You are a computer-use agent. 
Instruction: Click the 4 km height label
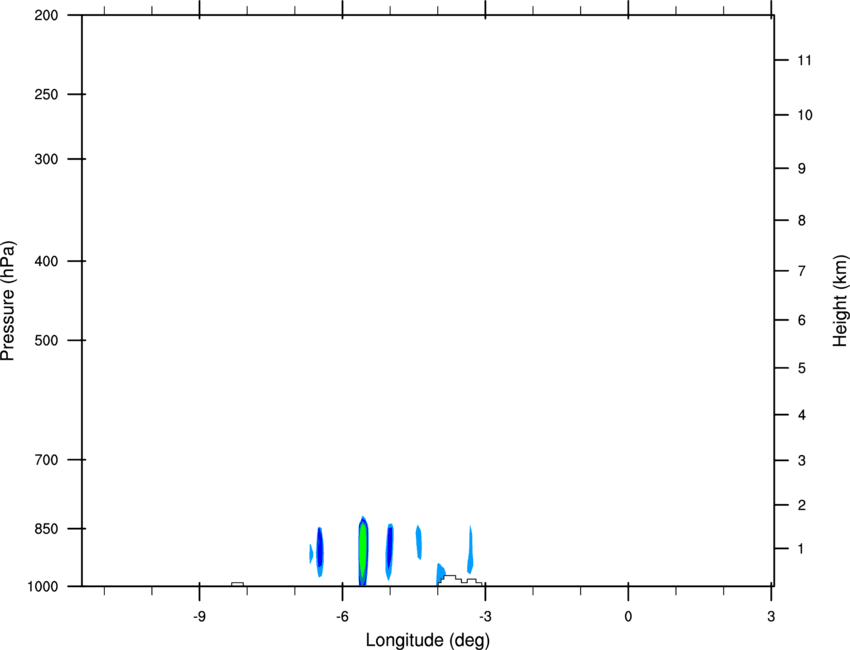click(x=802, y=415)
